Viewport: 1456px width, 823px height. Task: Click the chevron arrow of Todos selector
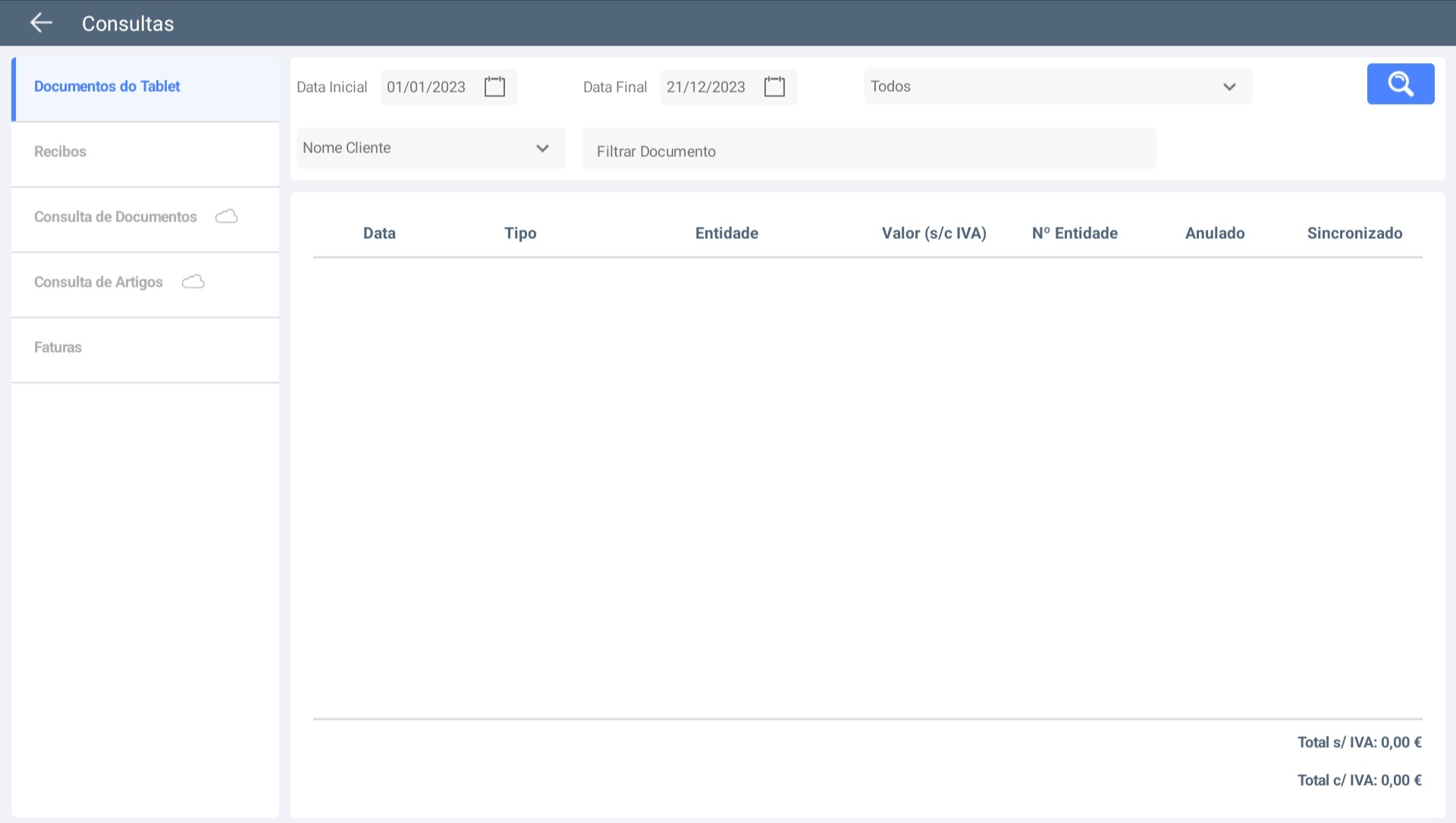click(1229, 87)
